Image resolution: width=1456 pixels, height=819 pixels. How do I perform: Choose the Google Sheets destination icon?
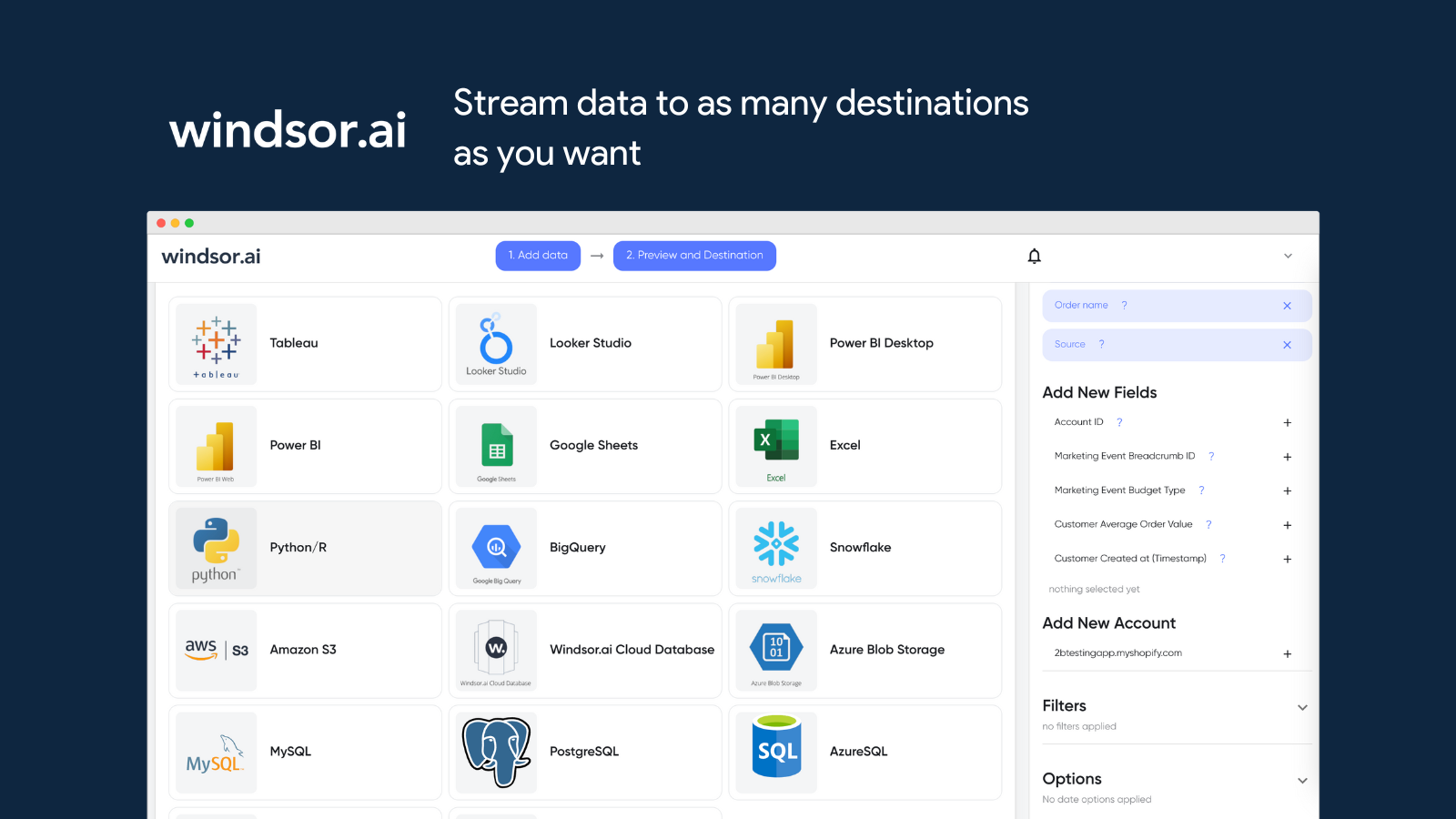click(496, 446)
